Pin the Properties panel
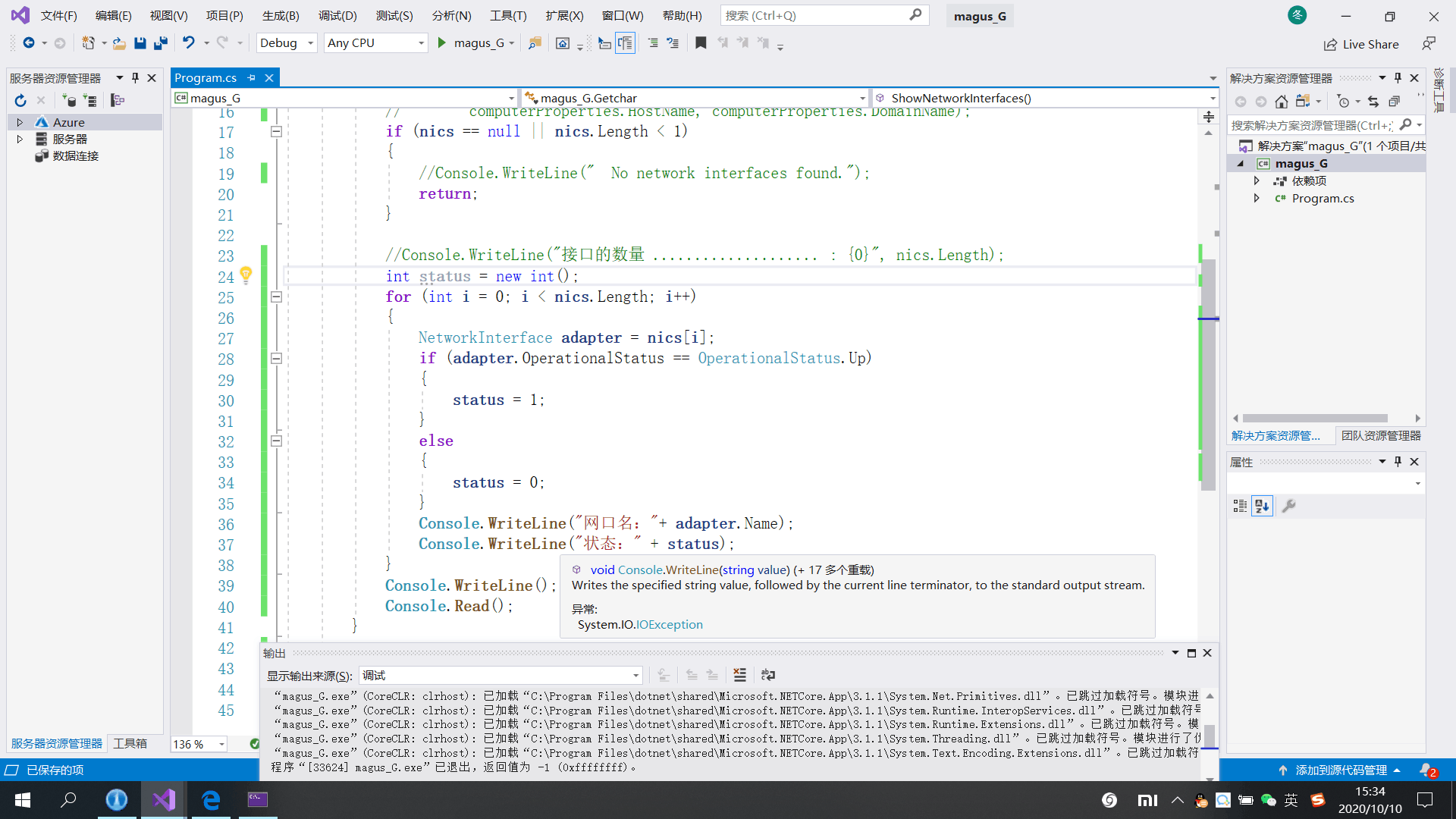The width and height of the screenshot is (1456, 819). click(1398, 461)
